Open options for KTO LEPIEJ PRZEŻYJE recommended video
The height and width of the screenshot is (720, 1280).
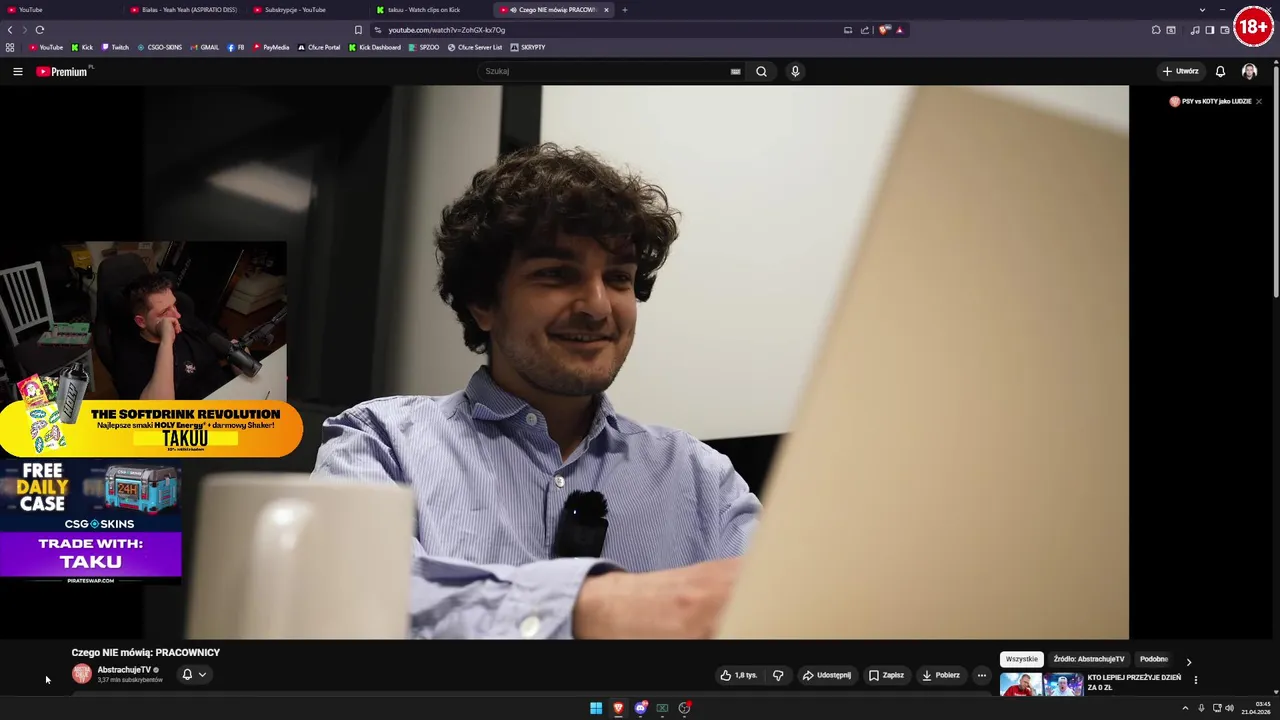1195,680
